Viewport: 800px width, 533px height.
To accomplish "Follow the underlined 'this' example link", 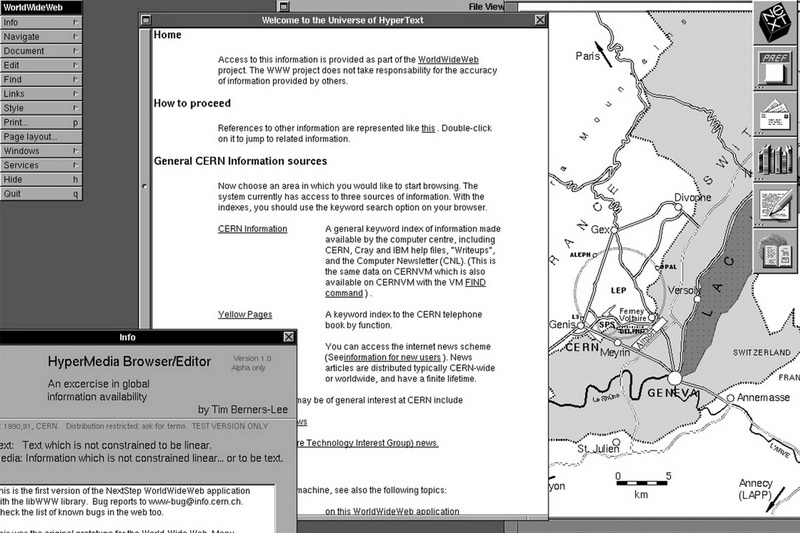I will pos(428,128).
